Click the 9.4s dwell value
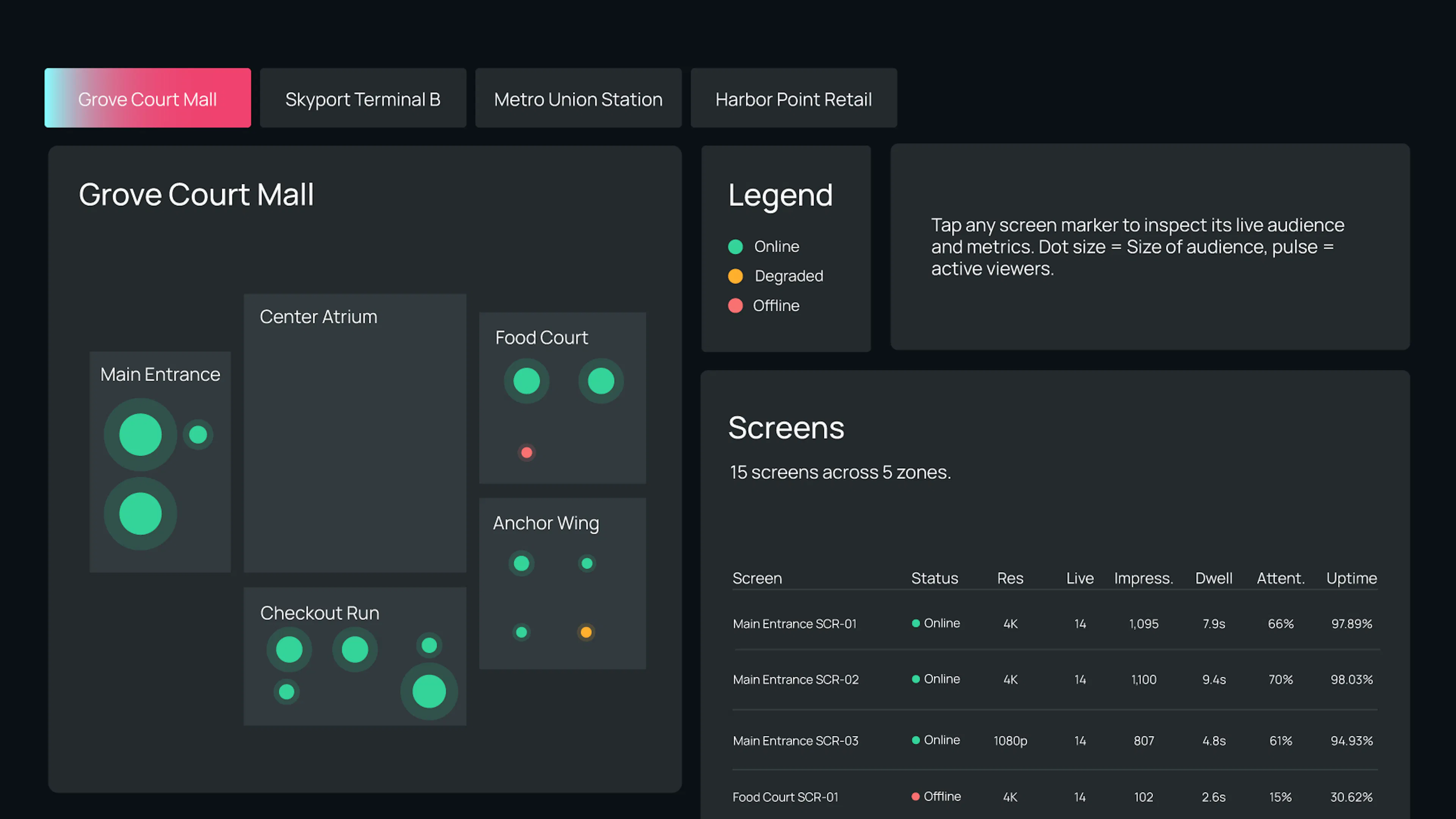 tap(1213, 680)
